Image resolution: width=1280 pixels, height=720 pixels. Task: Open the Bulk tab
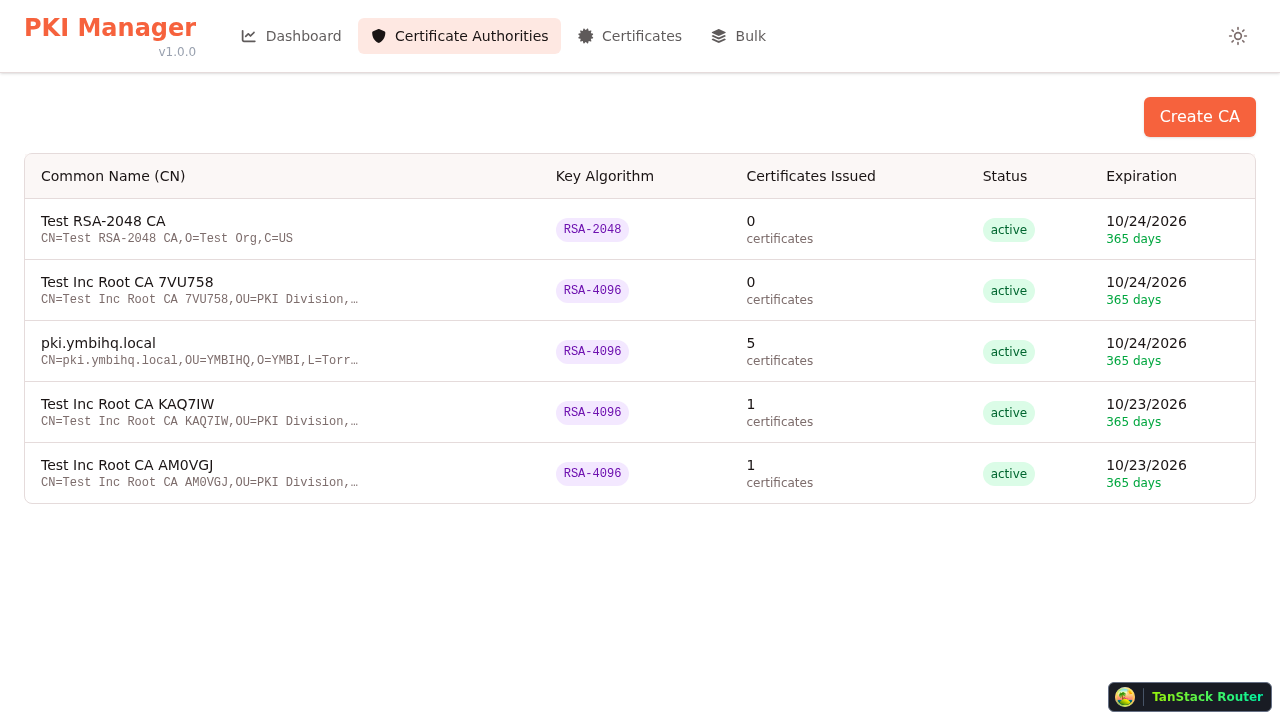click(738, 36)
